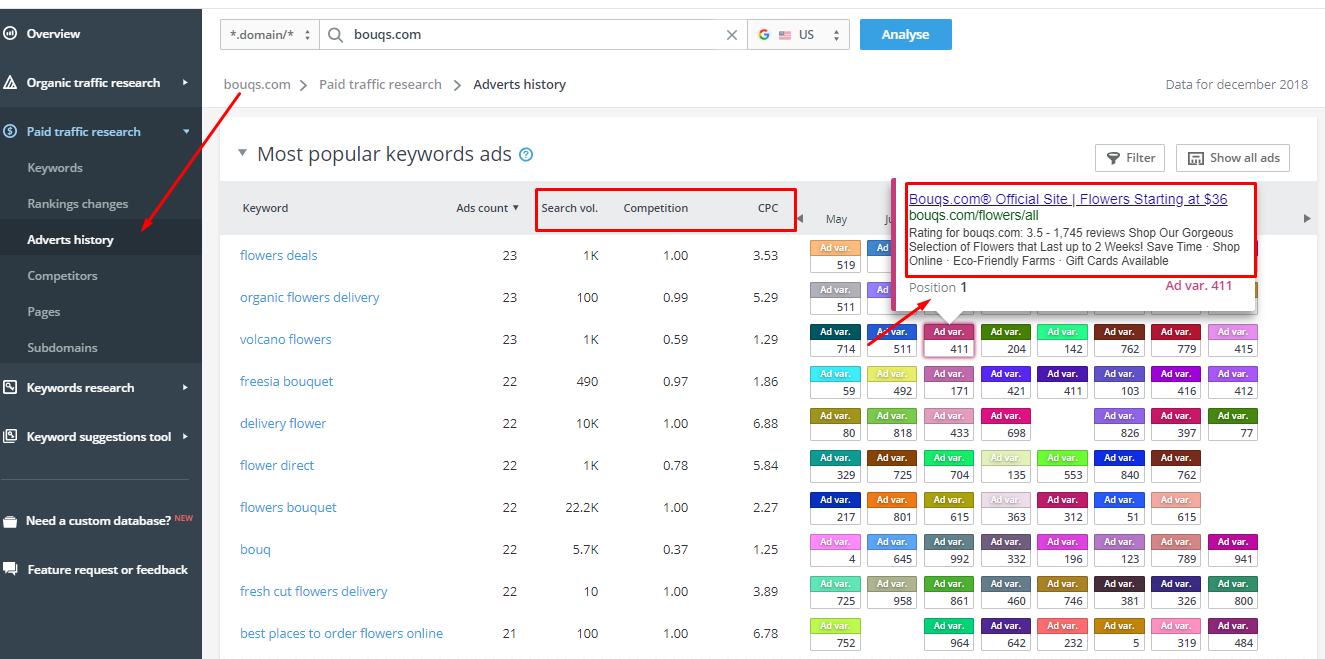Click the 0.37 competition value for bouq
The image size is (1325, 659).
point(675,550)
